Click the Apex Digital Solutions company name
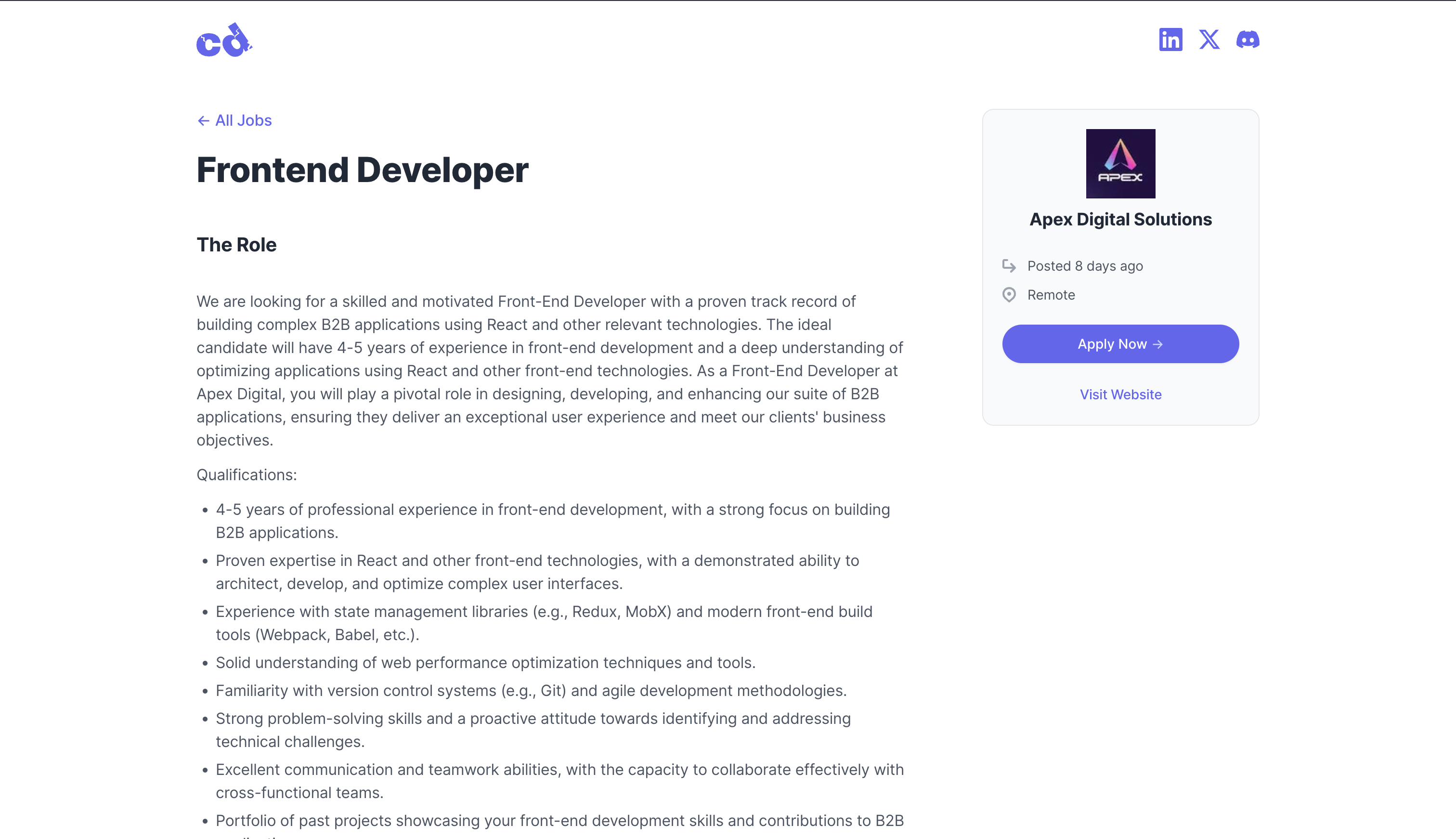 click(1120, 220)
